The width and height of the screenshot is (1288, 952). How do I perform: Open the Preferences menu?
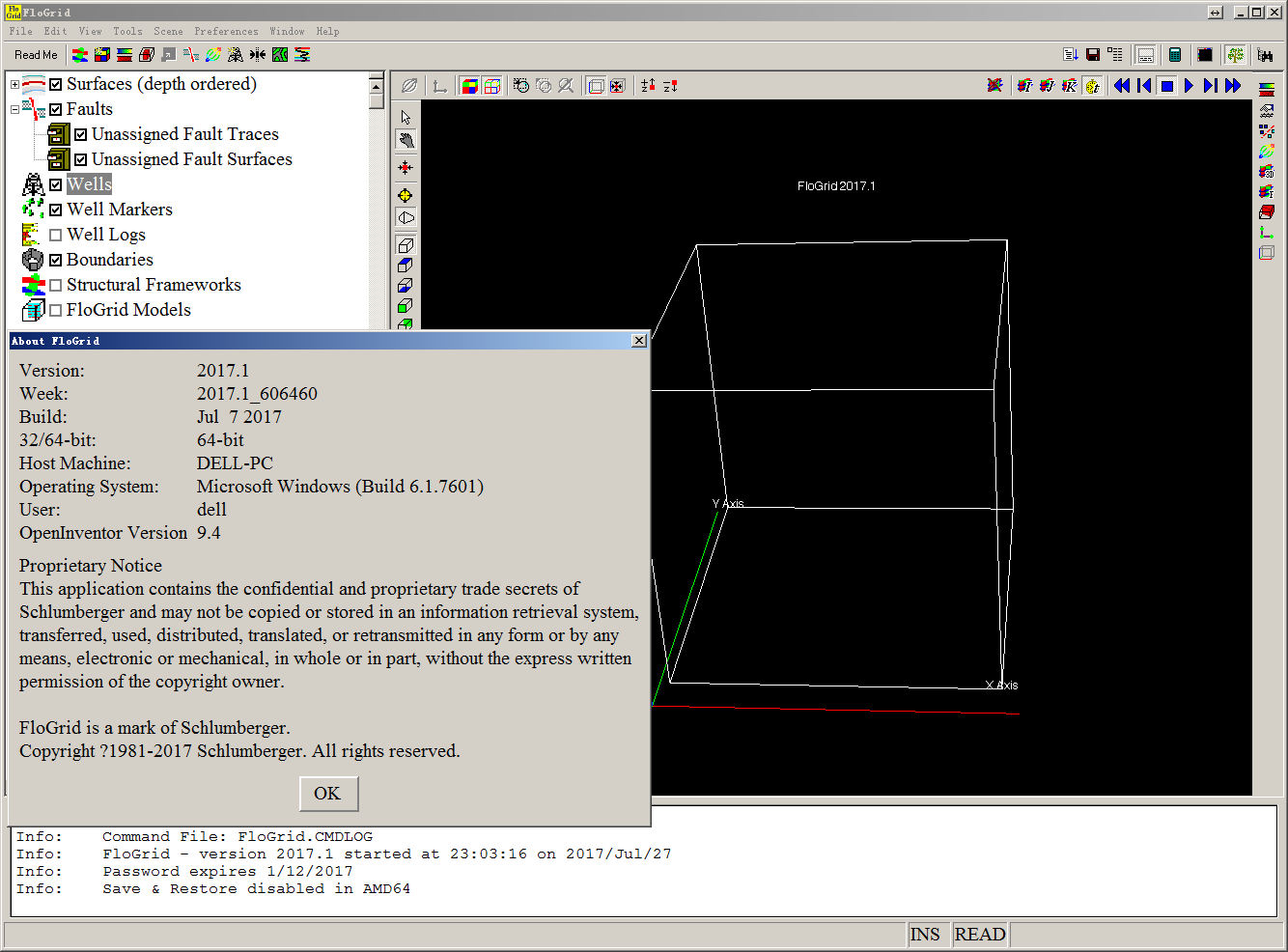226,31
